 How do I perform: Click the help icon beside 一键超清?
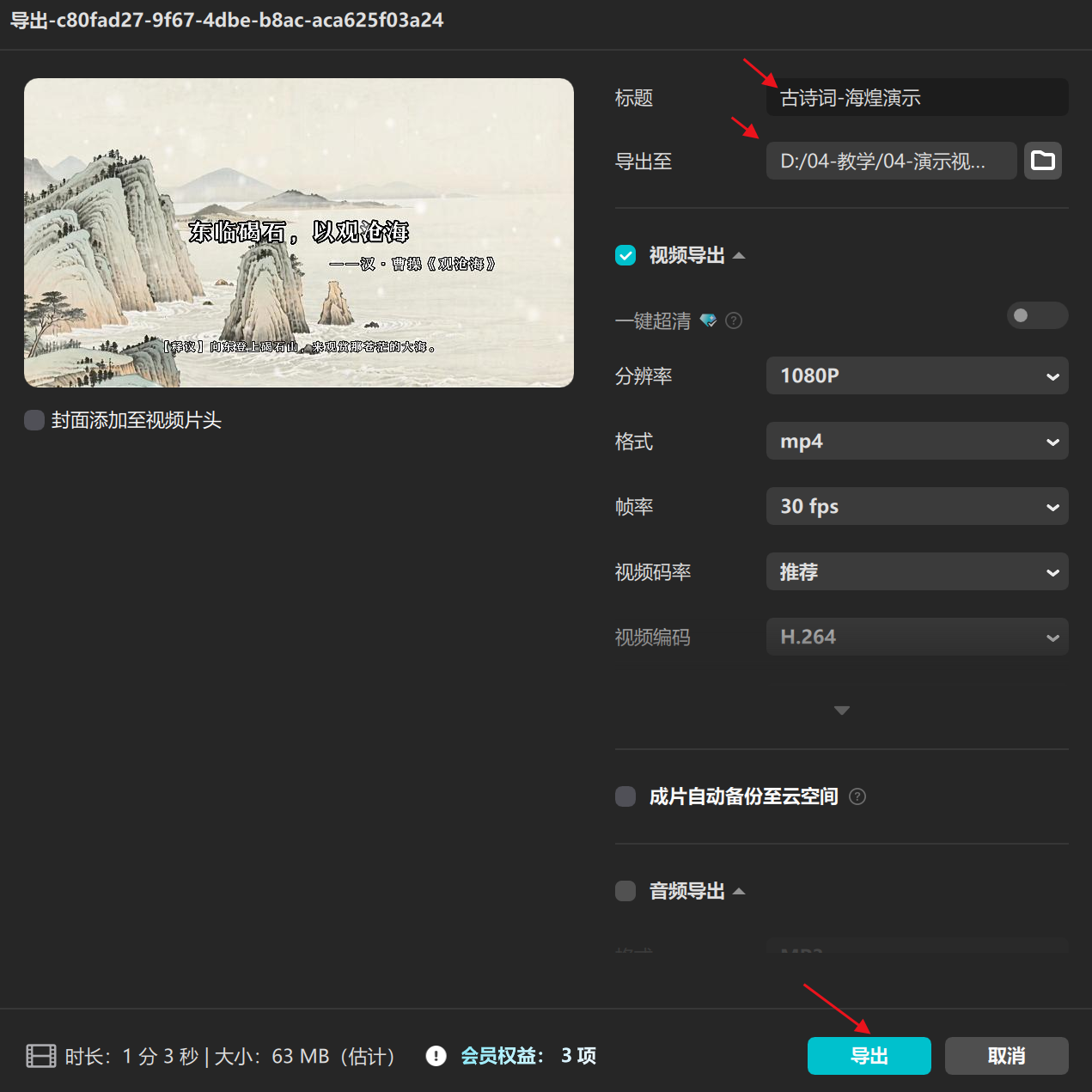pyautogui.click(x=734, y=320)
